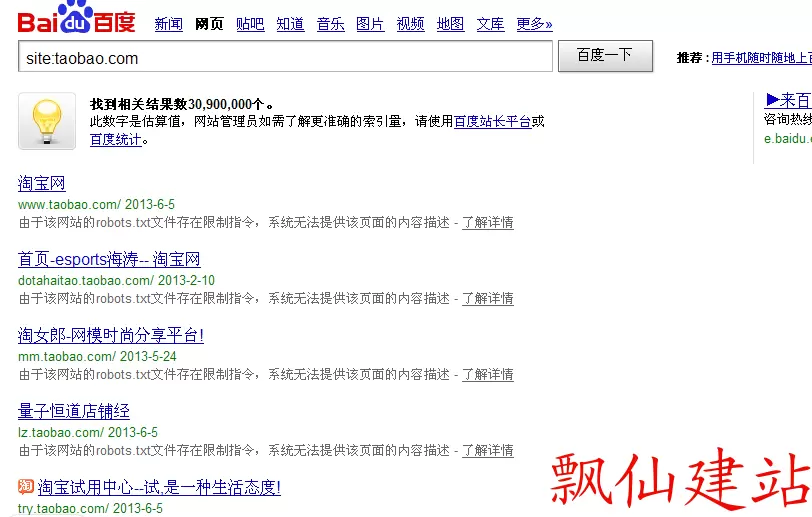The width and height of the screenshot is (812, 517).
Task: Open the 视频 navigation link
Action: [410, 24]
